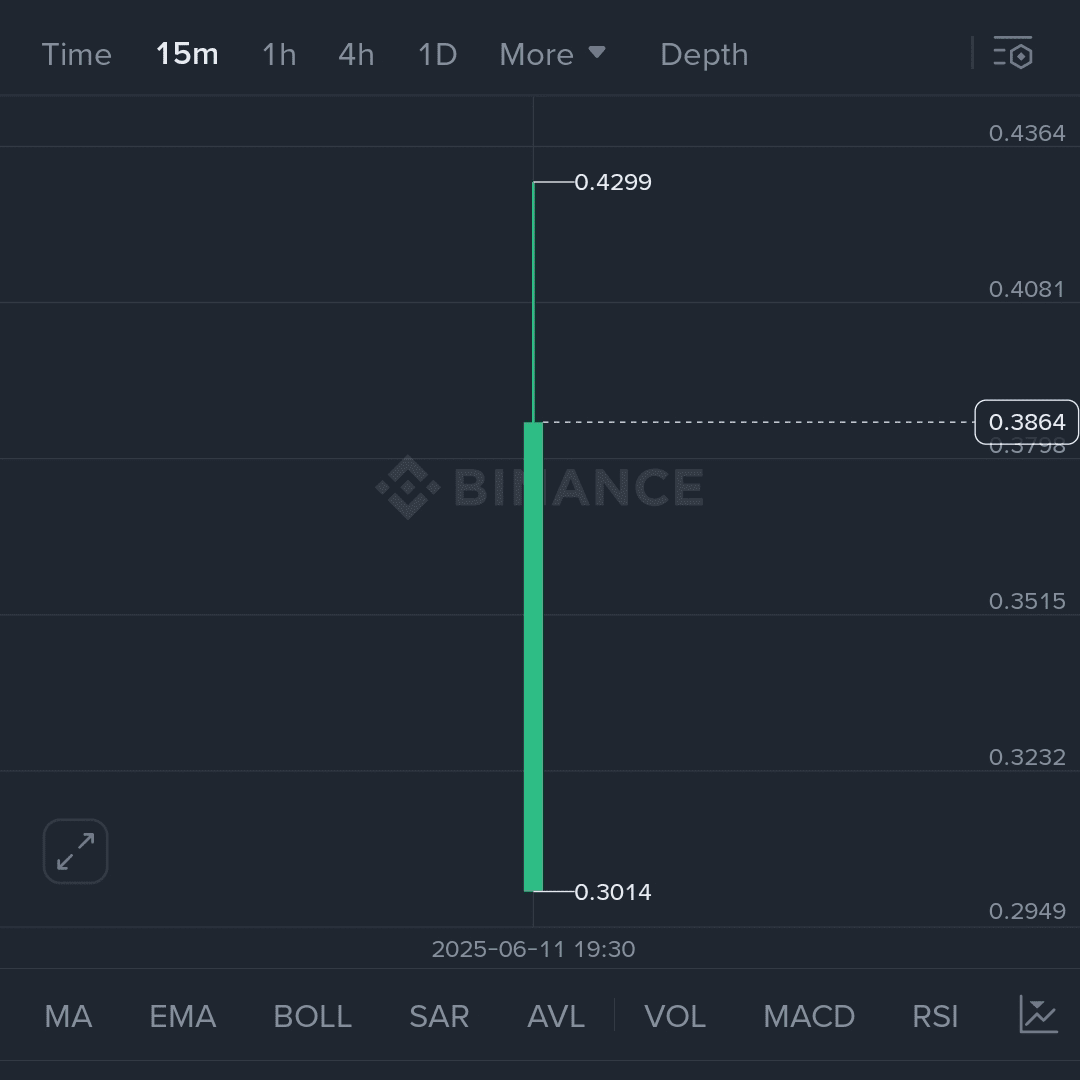Open the Depth chart tab

pyautogui.click(x=704, y=54)
